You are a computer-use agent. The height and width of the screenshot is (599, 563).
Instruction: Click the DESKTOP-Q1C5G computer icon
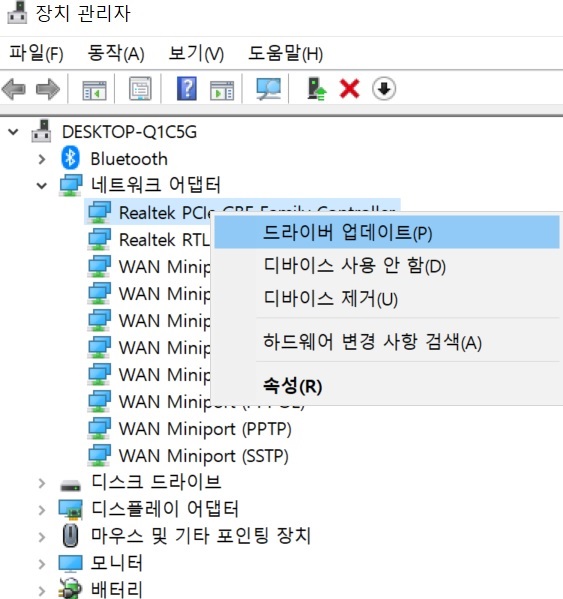click(x=41, y=131)
